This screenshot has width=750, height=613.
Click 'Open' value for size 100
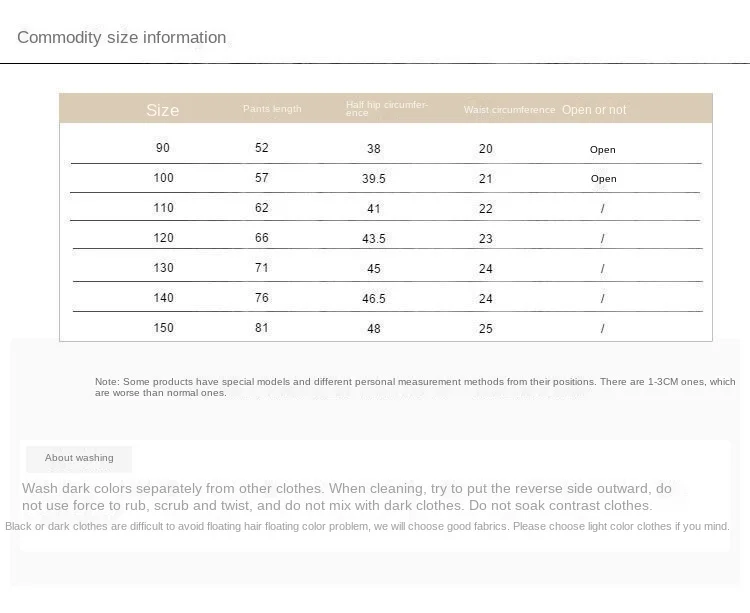[604, 179]
